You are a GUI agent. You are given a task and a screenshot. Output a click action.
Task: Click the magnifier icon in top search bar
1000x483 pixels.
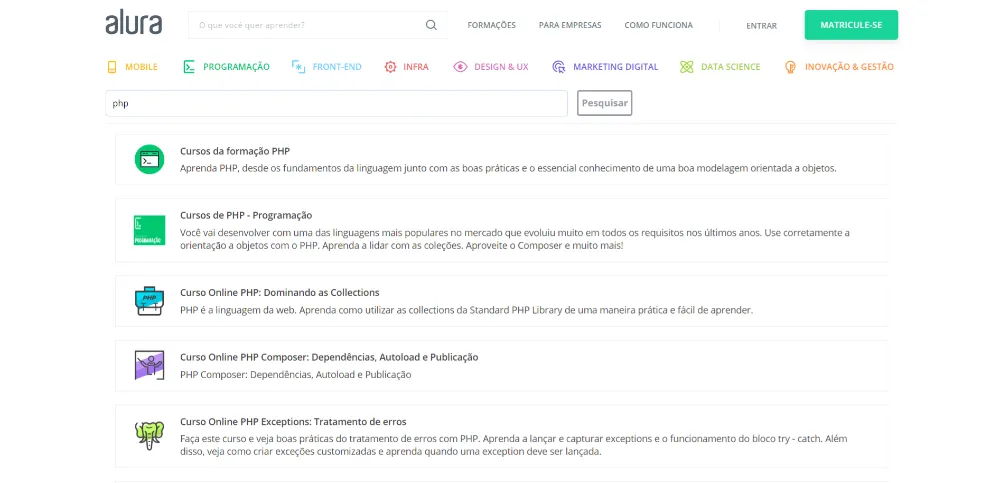click(431, 26)
